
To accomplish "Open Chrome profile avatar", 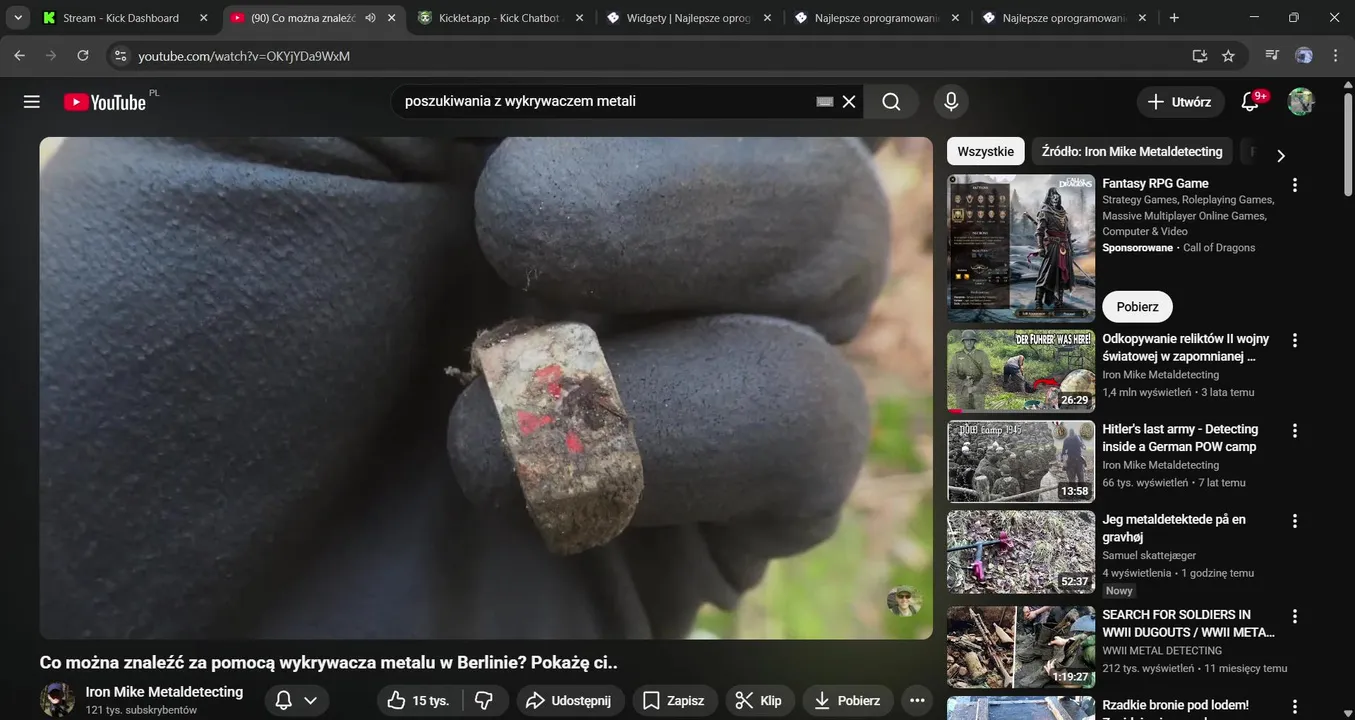I will point(1304,56).
